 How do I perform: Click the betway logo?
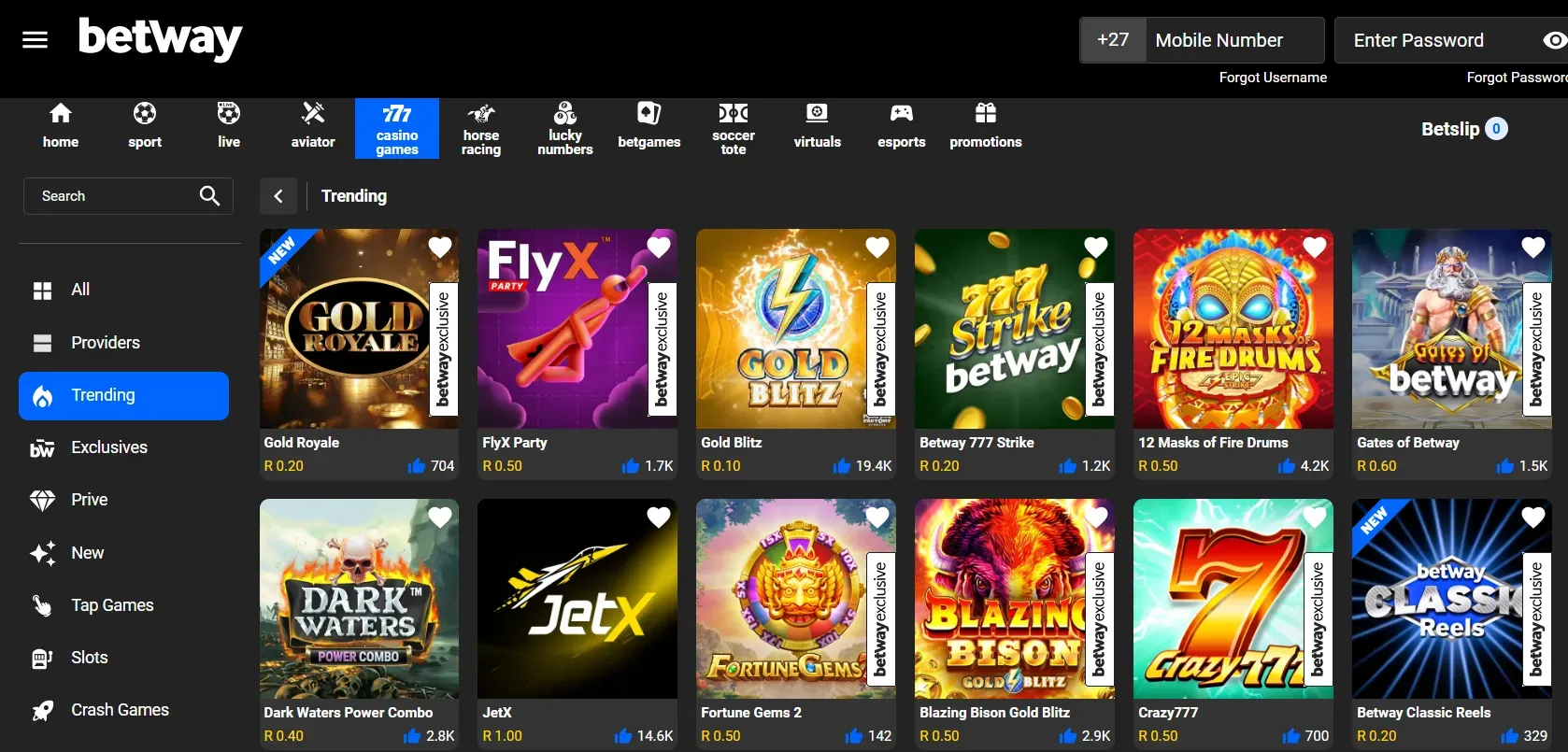click(x=160, y=38)
